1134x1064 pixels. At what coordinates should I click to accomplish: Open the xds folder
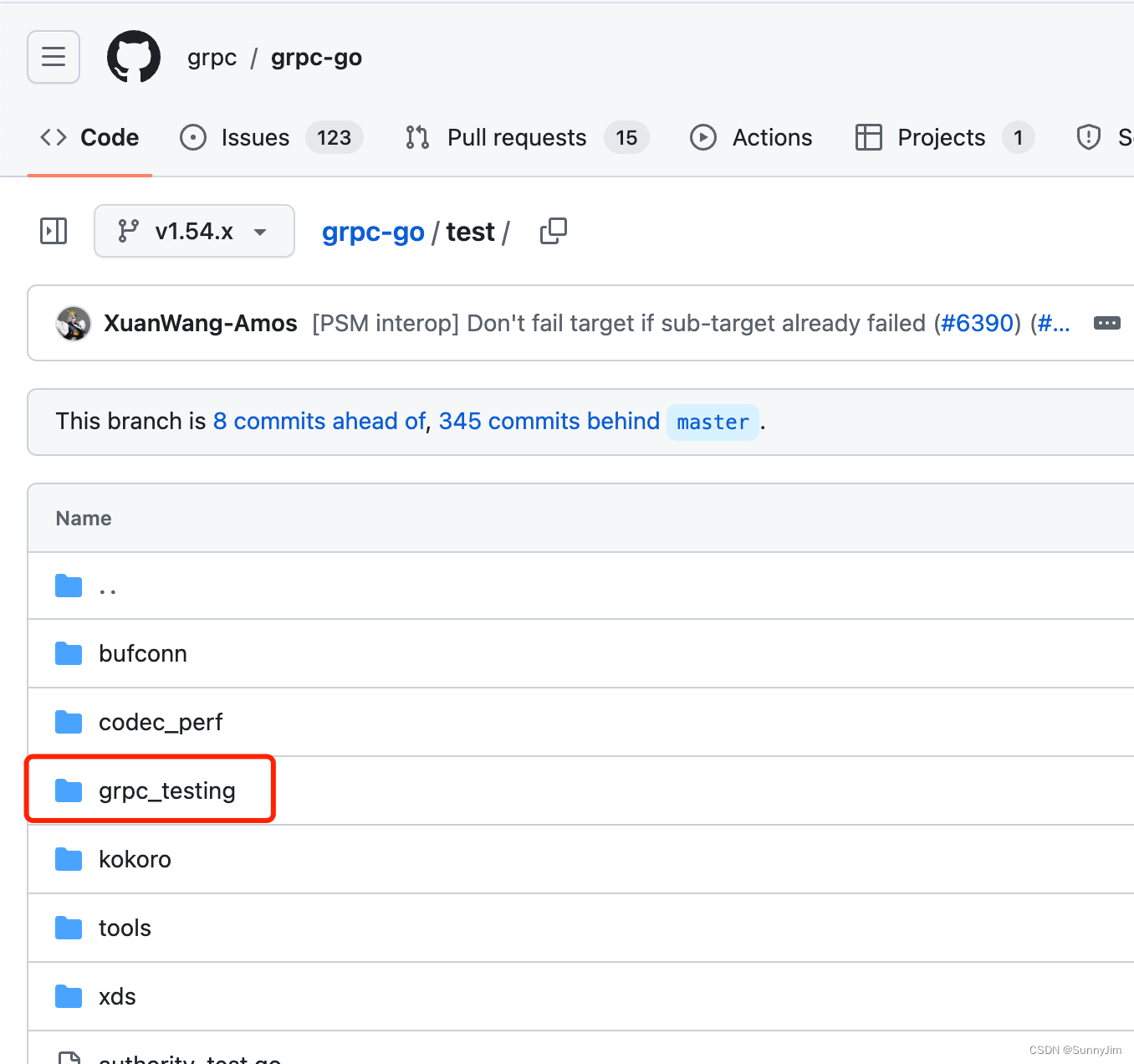117,996
